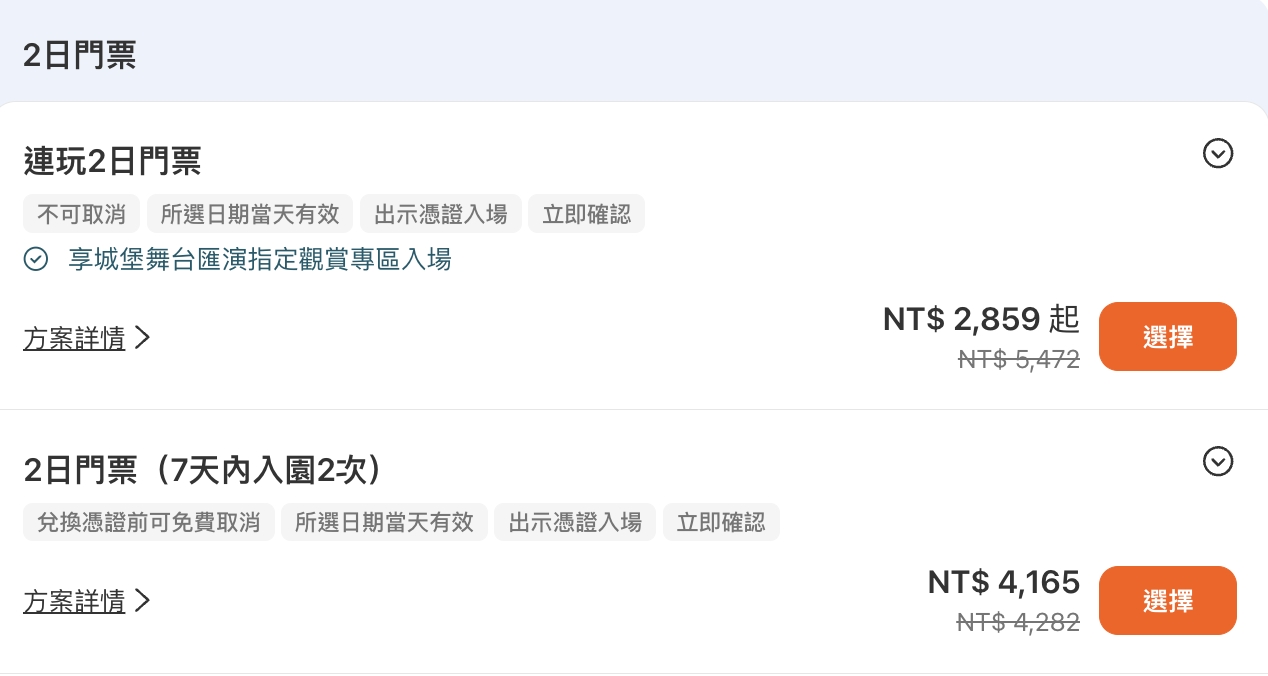
Task: Click the 所選日期當天有效 tag on first card
Action: [x=250, y=213]
